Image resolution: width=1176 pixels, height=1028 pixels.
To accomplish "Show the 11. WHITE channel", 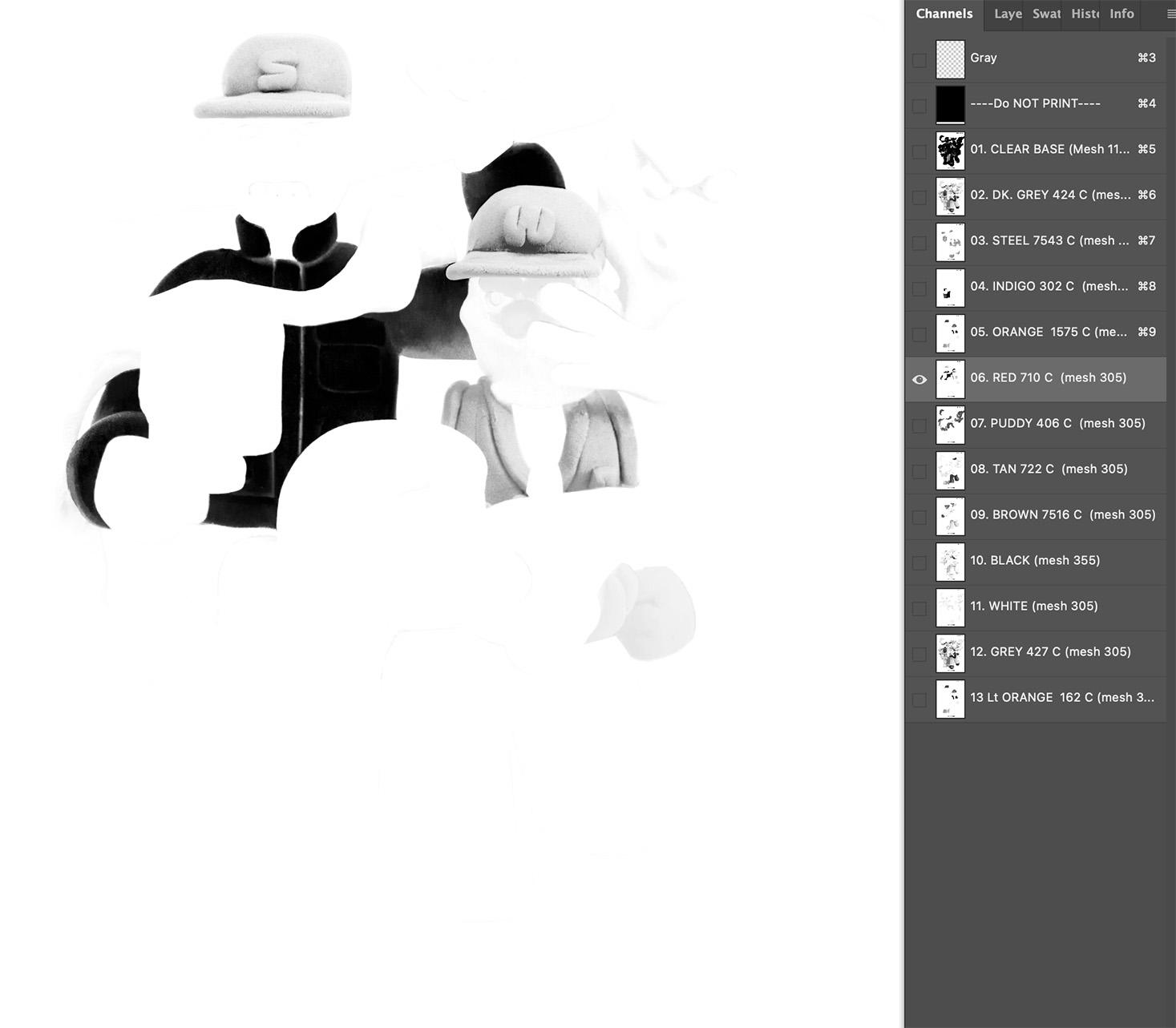I will pyautogui.click(x=919, y=607).
